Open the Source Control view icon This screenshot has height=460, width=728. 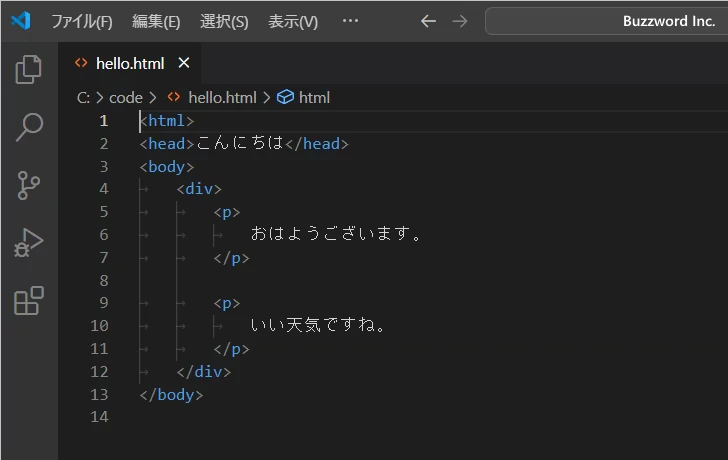pos(29,185)
